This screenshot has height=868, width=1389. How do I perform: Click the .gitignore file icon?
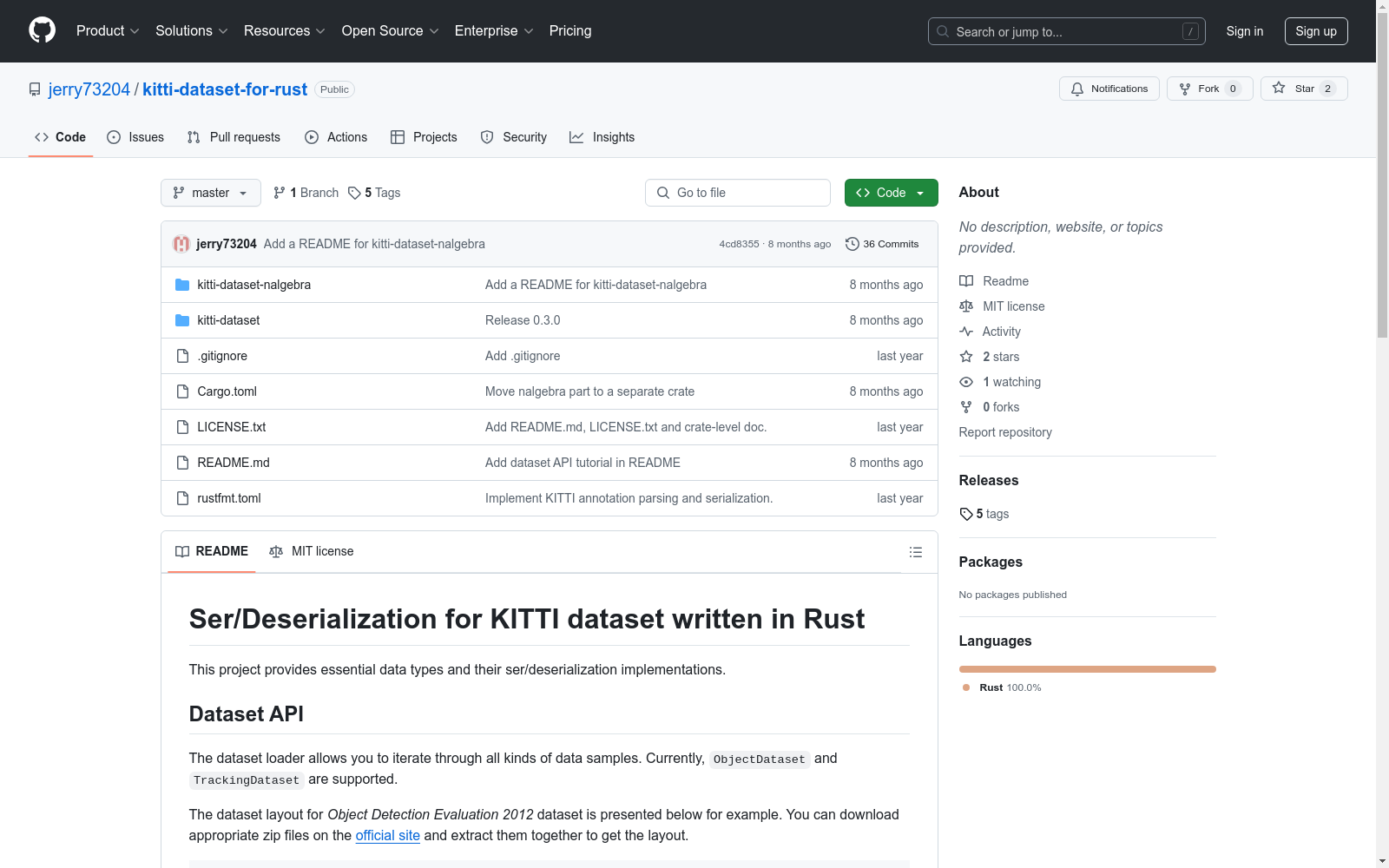coord(182,356)
